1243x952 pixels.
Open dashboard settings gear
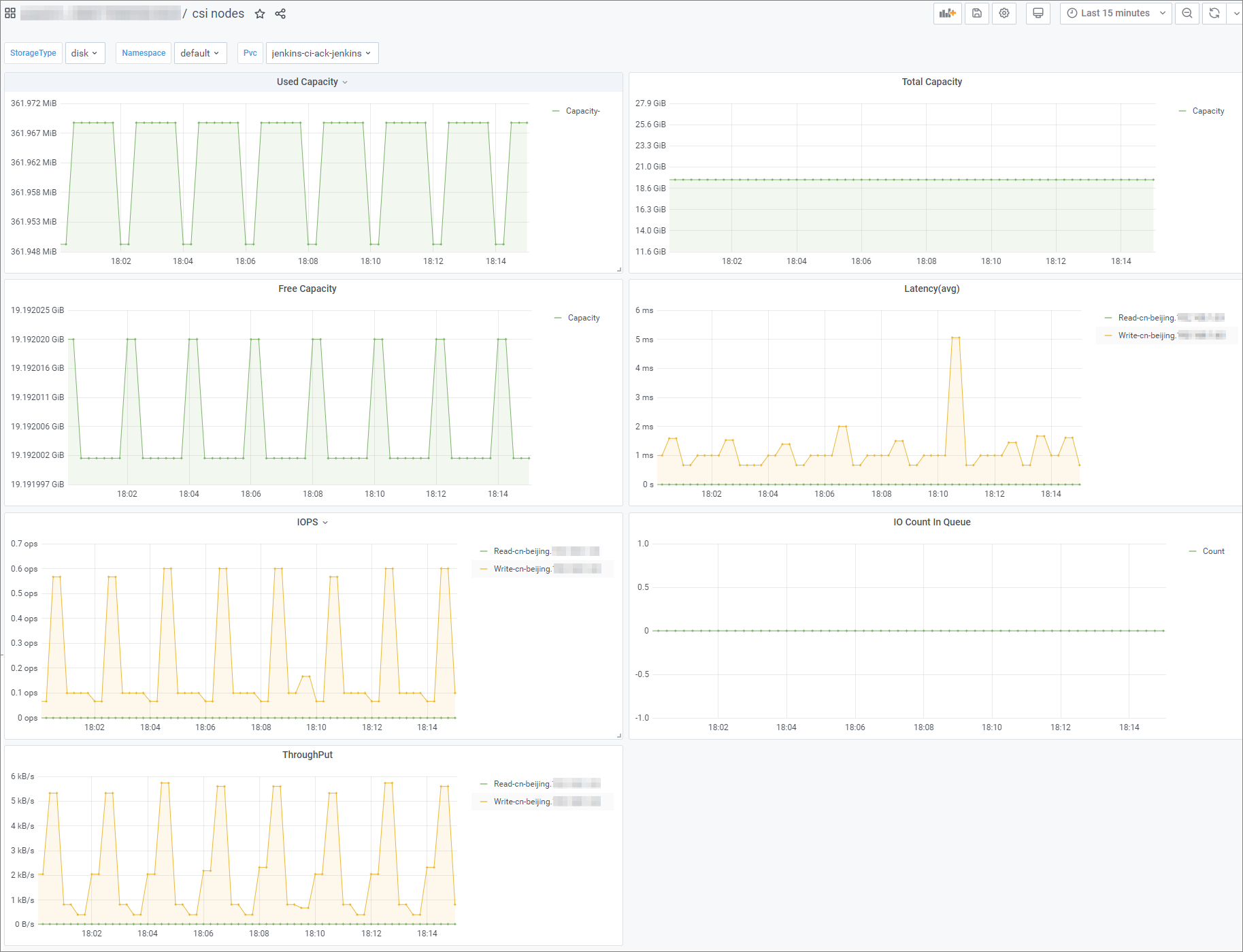1004,13
